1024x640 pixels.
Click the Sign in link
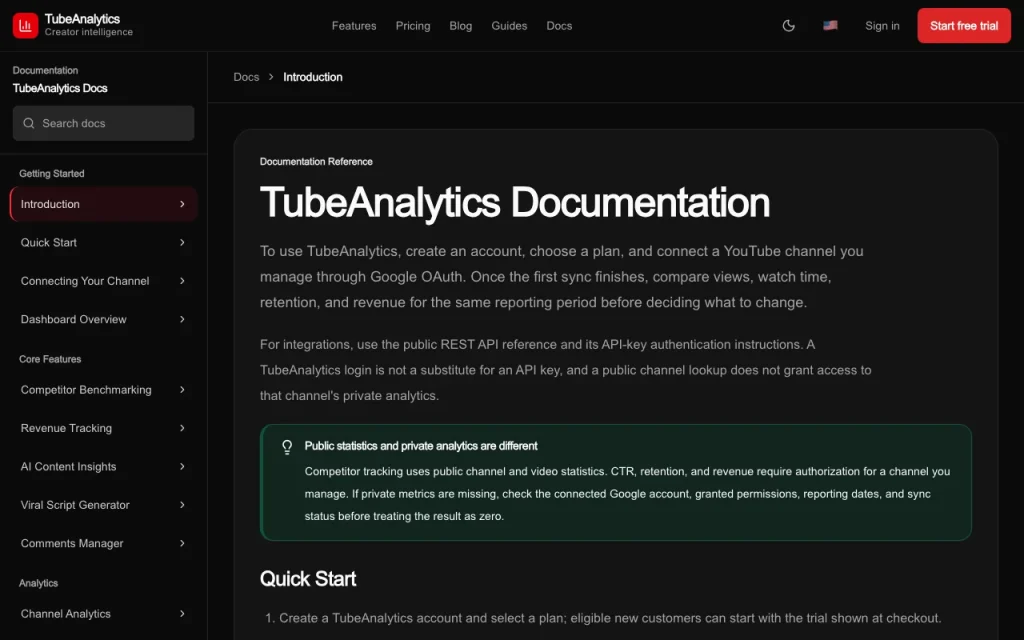click(x=882, y=25)
